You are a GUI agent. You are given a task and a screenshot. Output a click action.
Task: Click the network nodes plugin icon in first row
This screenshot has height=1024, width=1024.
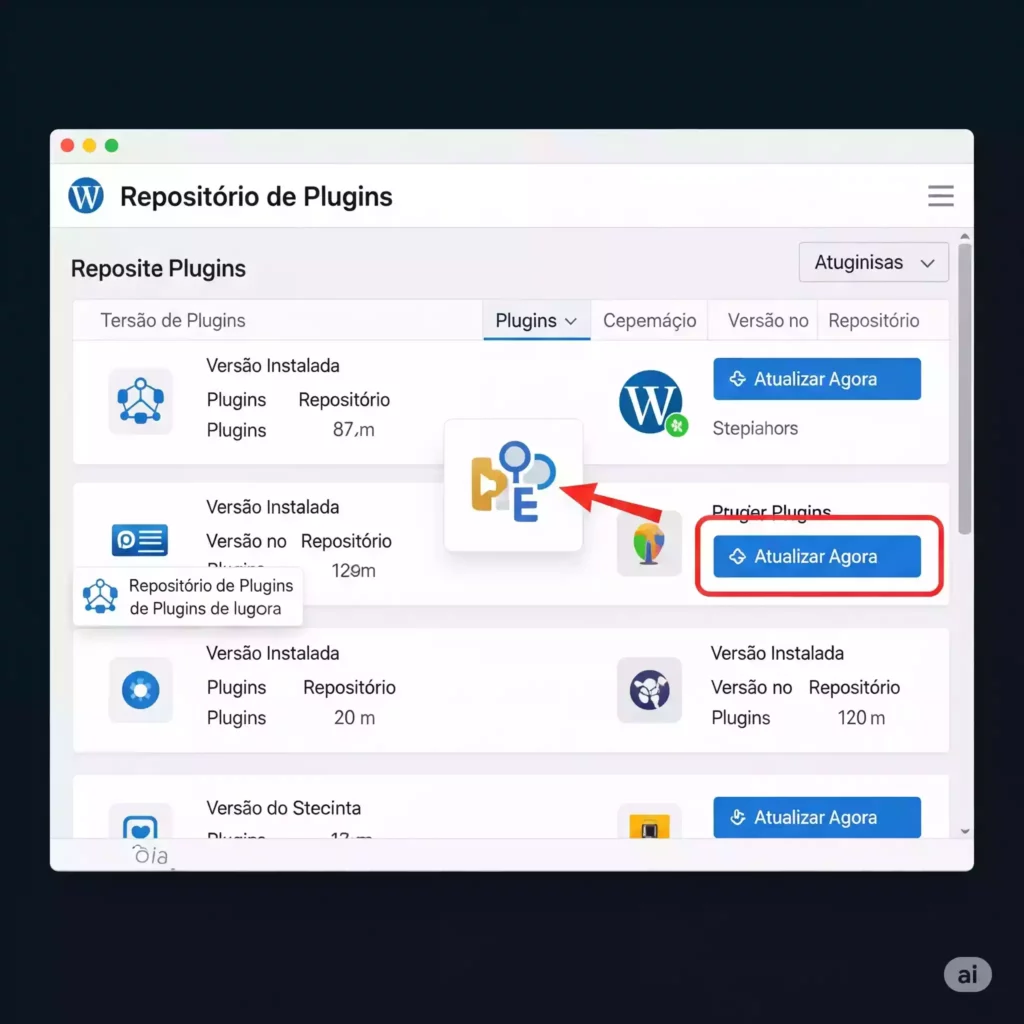[140, 401]
